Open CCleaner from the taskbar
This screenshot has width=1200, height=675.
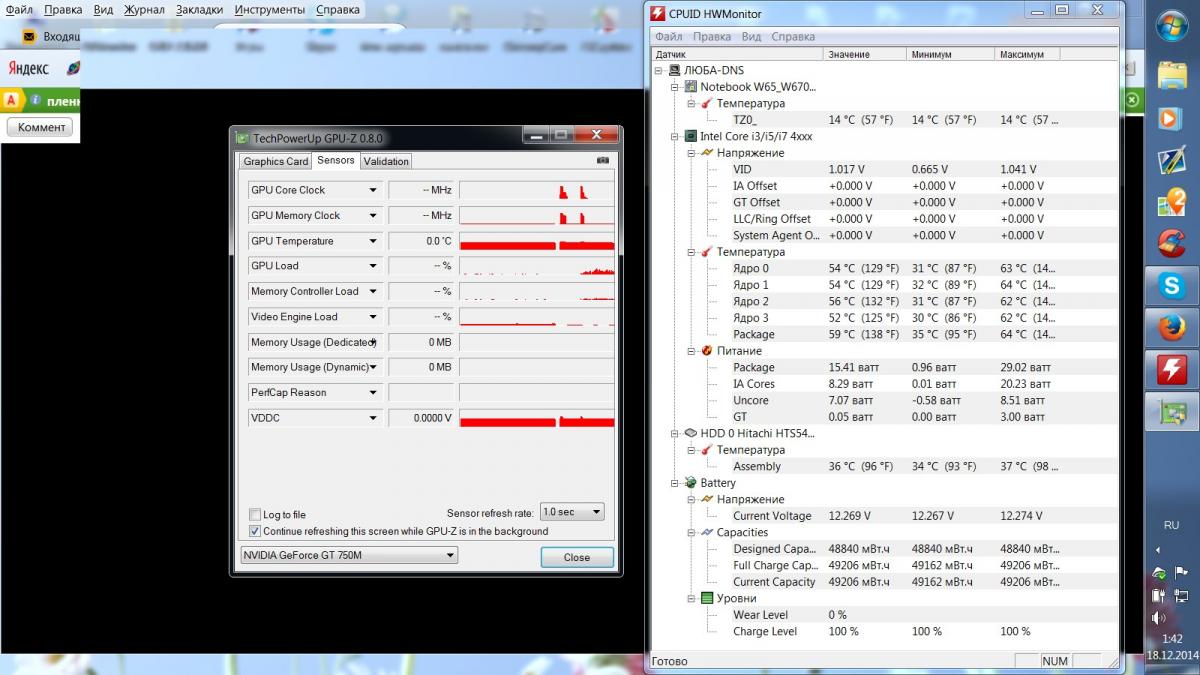click(x=1171, y=243)
